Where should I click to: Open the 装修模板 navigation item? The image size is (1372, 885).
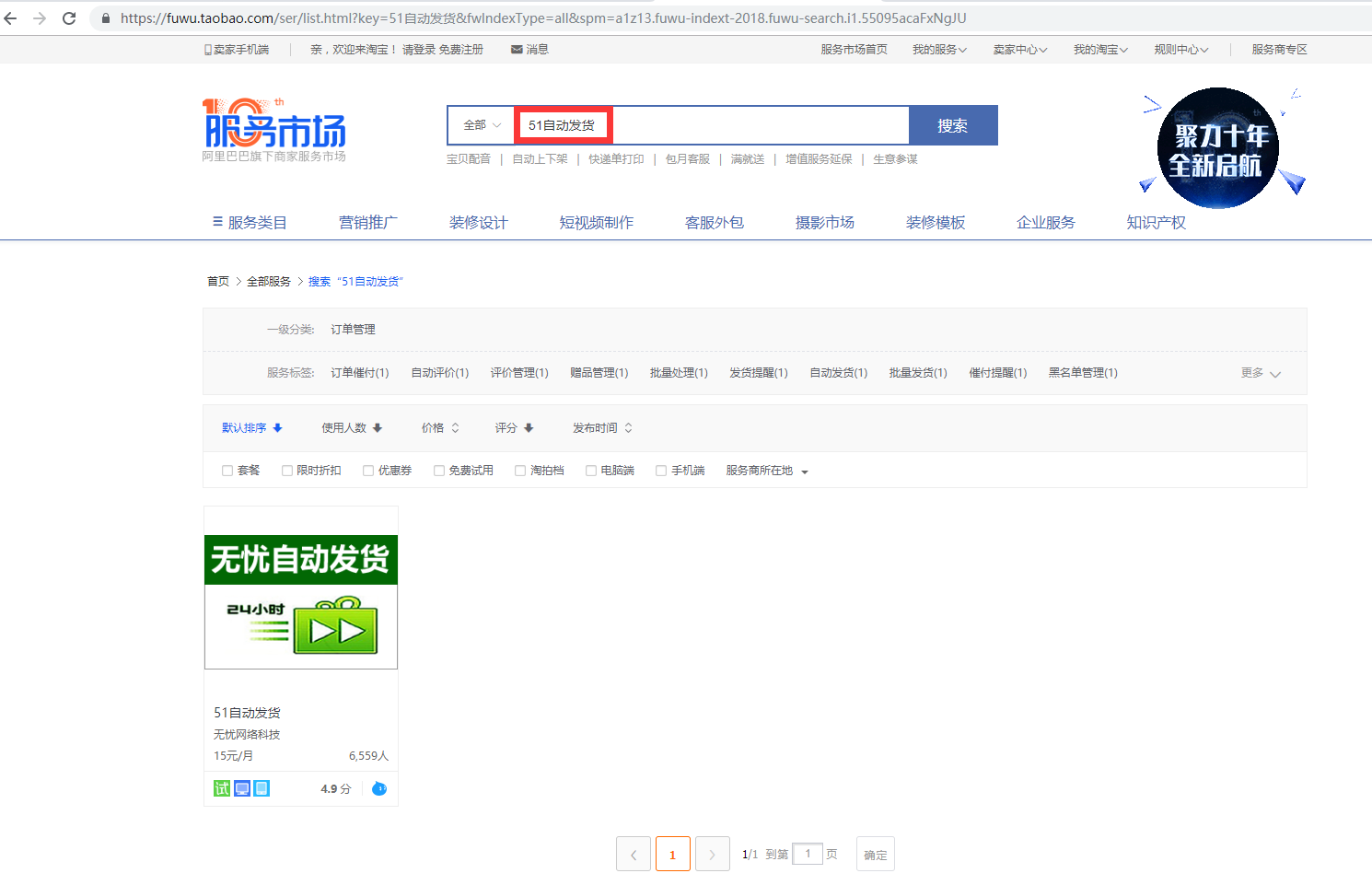pyautogui.click(x=936, y=223)
